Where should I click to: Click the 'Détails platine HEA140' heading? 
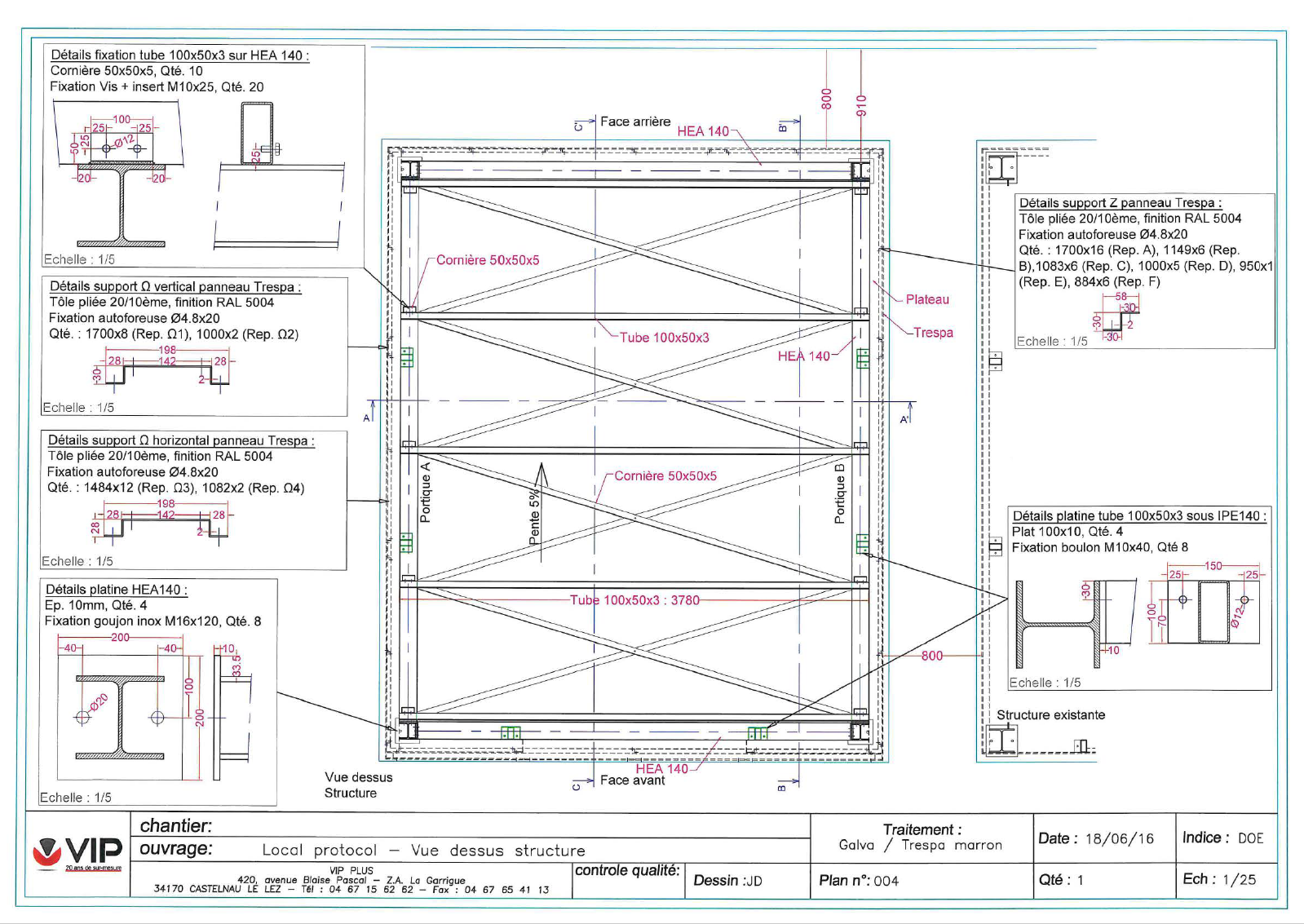117,590
